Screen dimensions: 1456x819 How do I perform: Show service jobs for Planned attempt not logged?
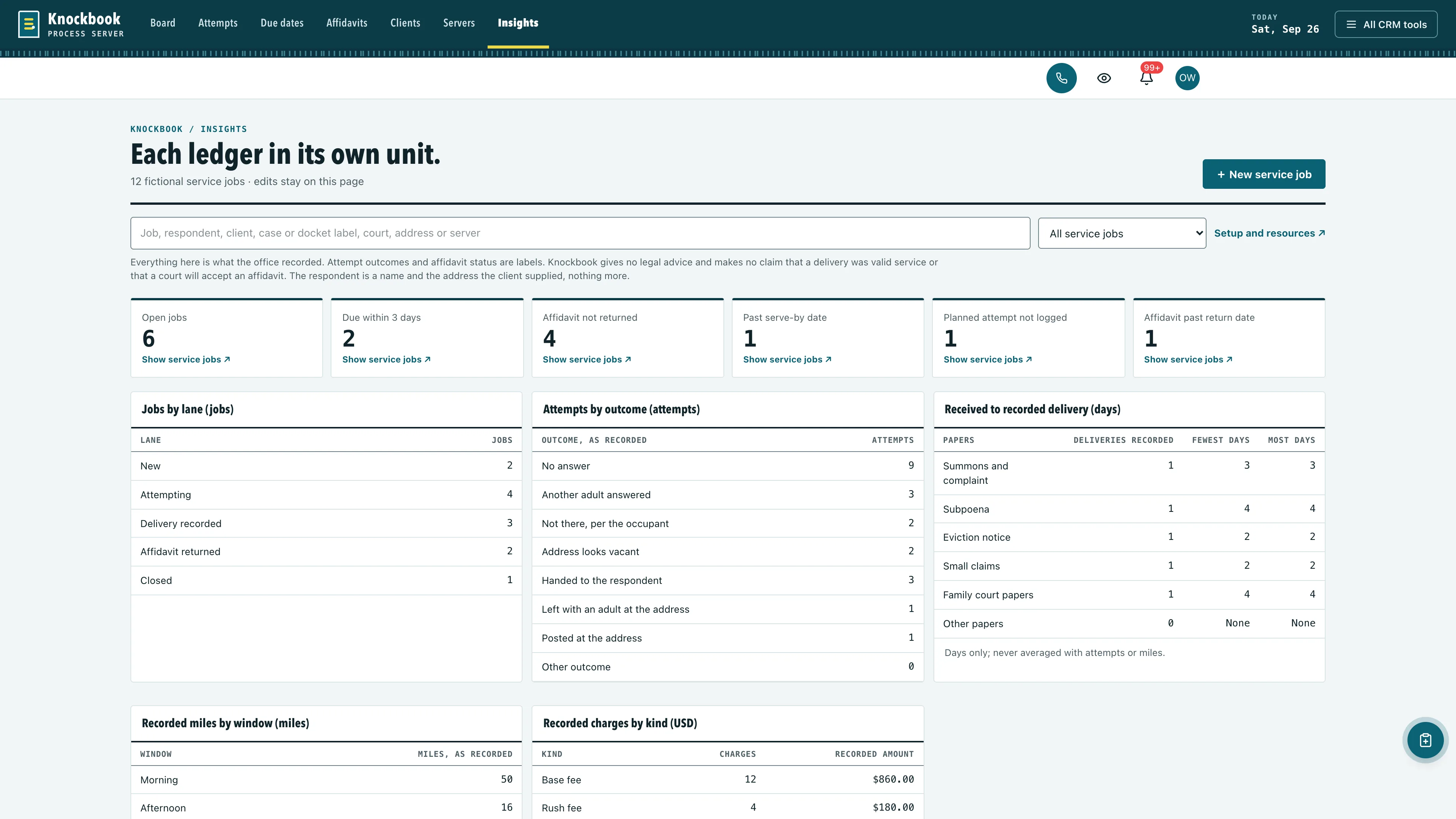pos(988,359)
